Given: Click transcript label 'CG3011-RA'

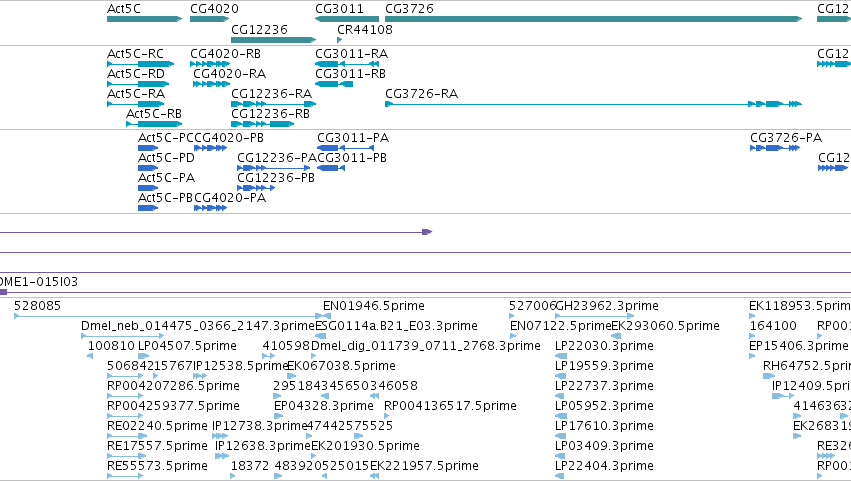Looking at the screenshot, I should point(352,54).
